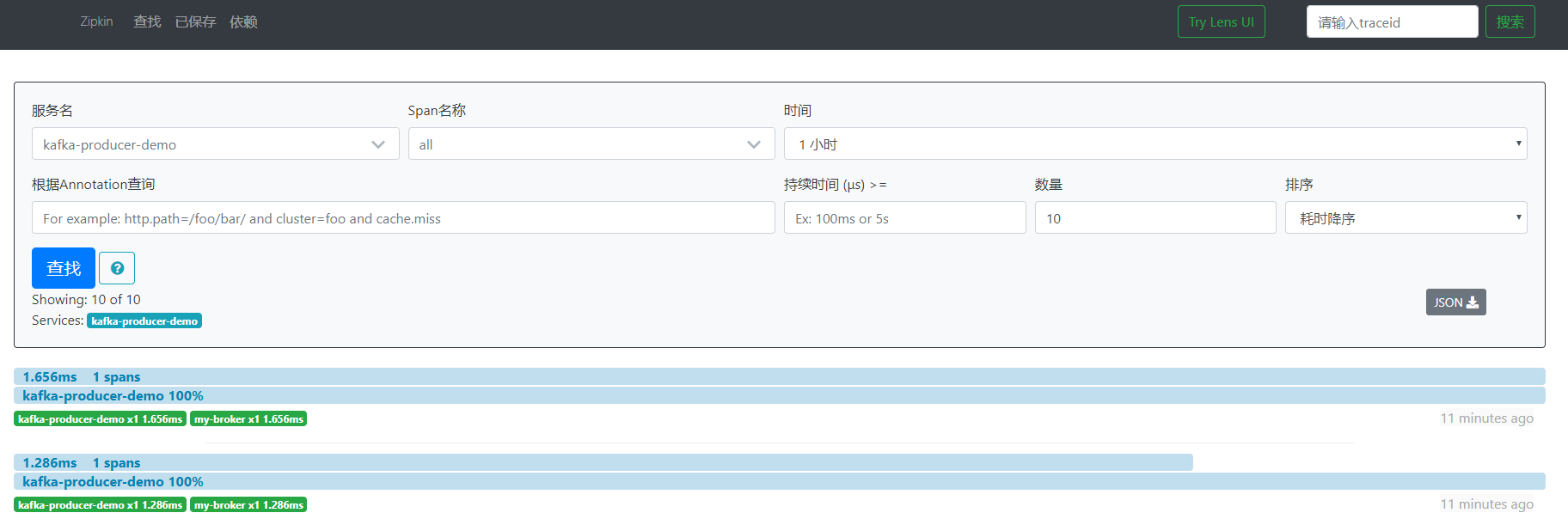Screen dimensions: 1568x525
Task: Open the kafka-producer-demo 100% row of 1.656ms trace
Action: (779, 395)
